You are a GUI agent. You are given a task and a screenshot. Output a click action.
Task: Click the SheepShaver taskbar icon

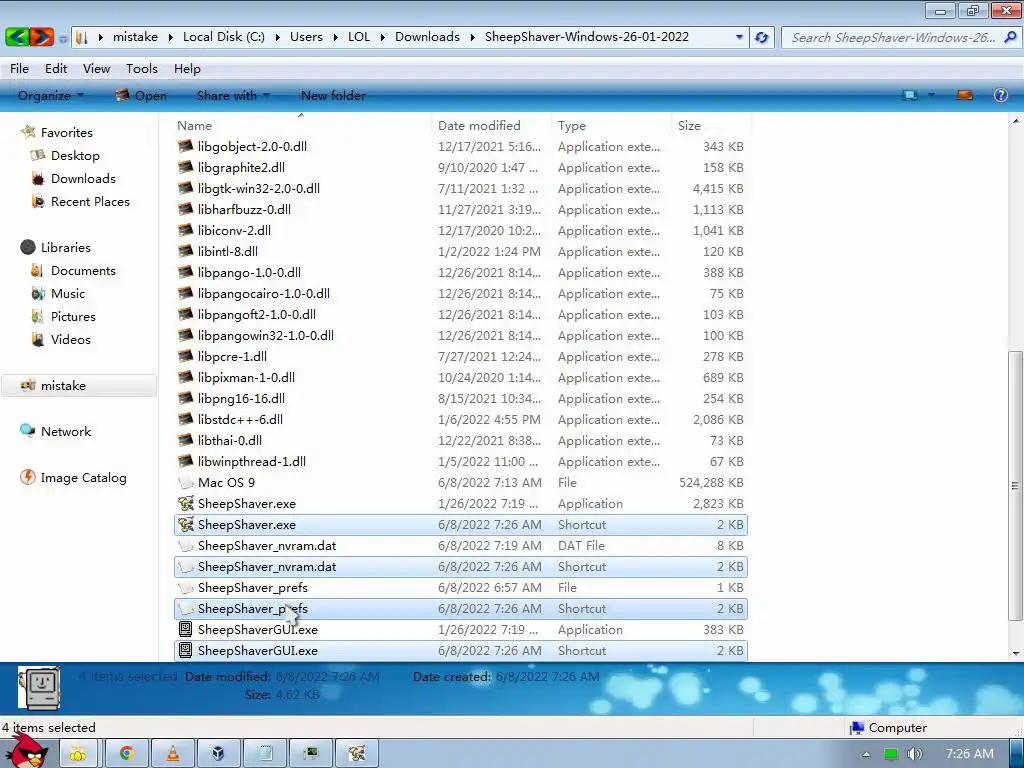[x=357, y=754]
